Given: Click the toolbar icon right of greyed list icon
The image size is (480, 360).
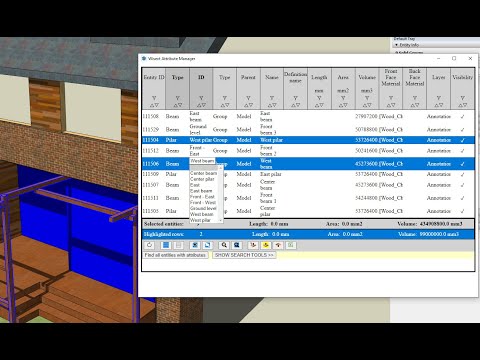Looking at the screenshot, I should tap(195, 245).
